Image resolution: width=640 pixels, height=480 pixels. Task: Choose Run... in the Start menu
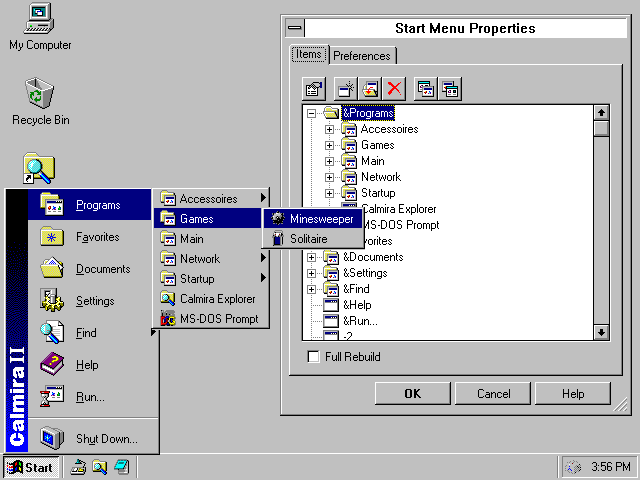coord(93,397)
